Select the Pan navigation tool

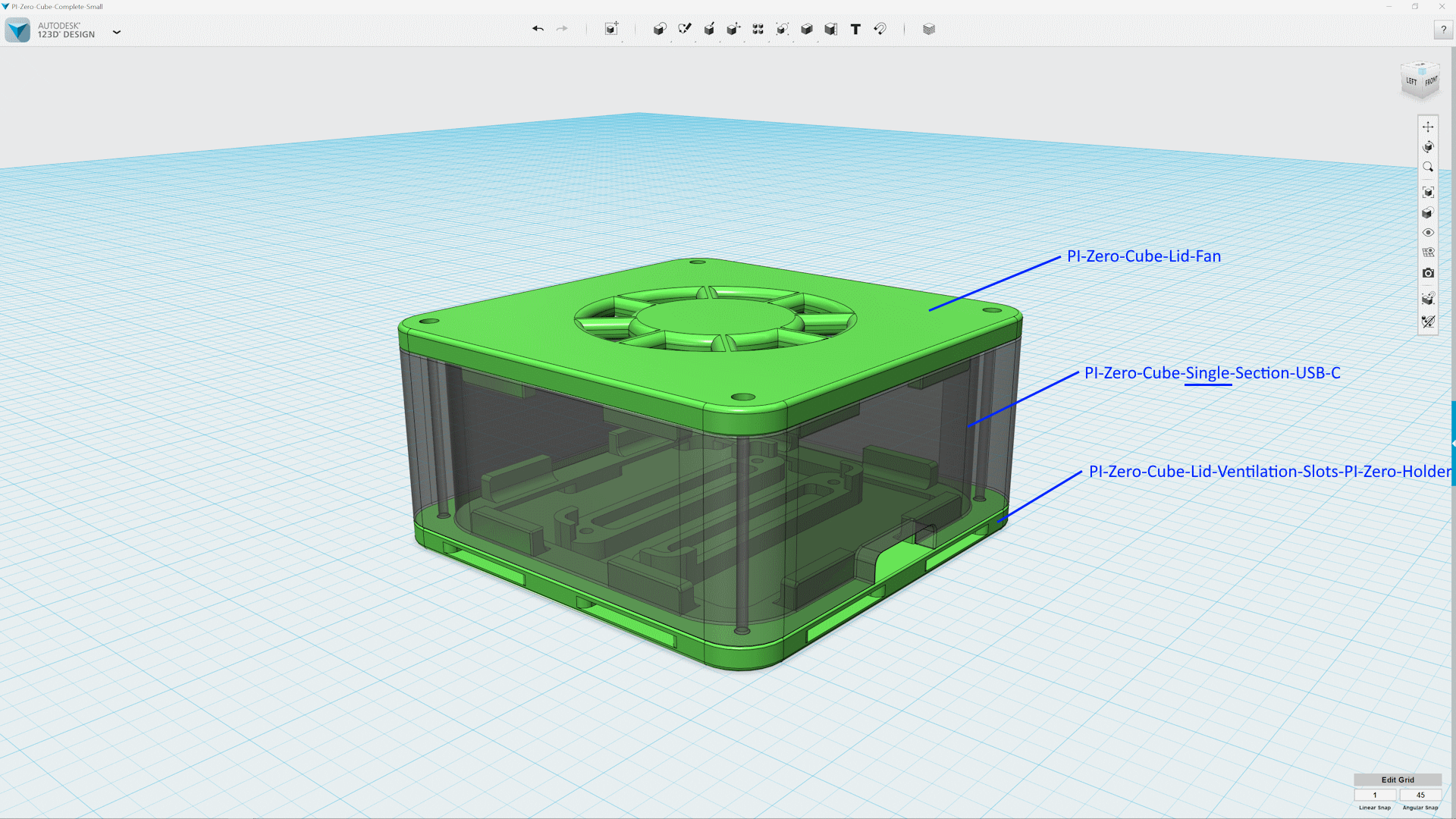(1428, 127)
